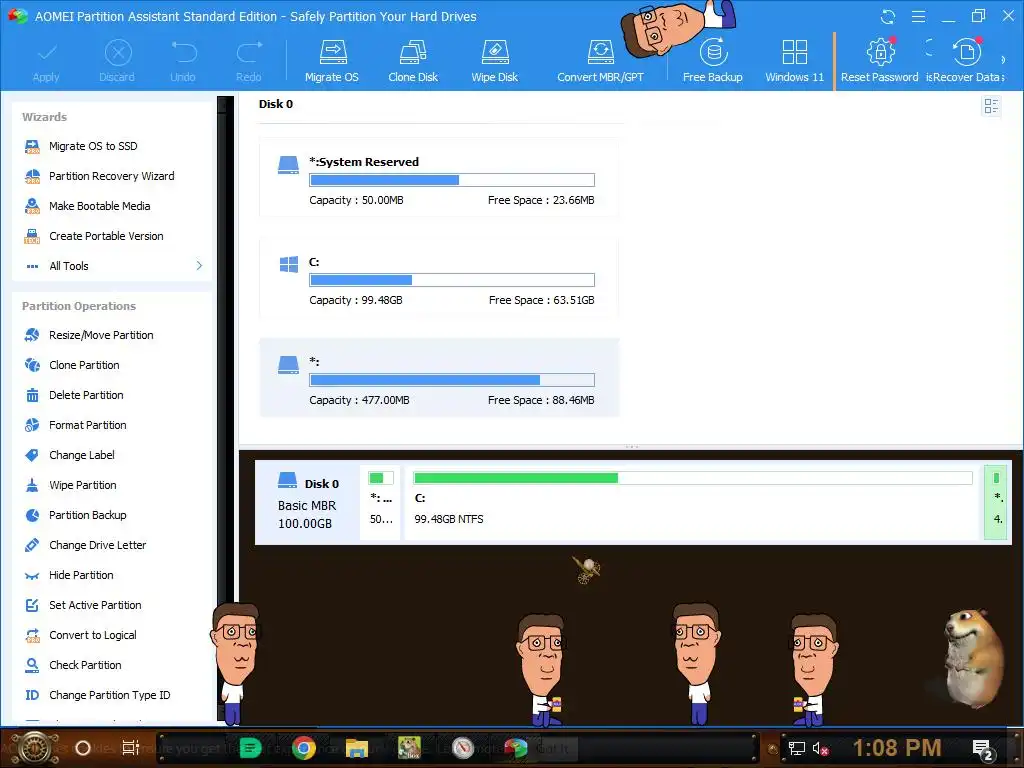Open the Clone Disk tool
The width and height of the screenshot is (1024, 768).
[x=413, y=61]
